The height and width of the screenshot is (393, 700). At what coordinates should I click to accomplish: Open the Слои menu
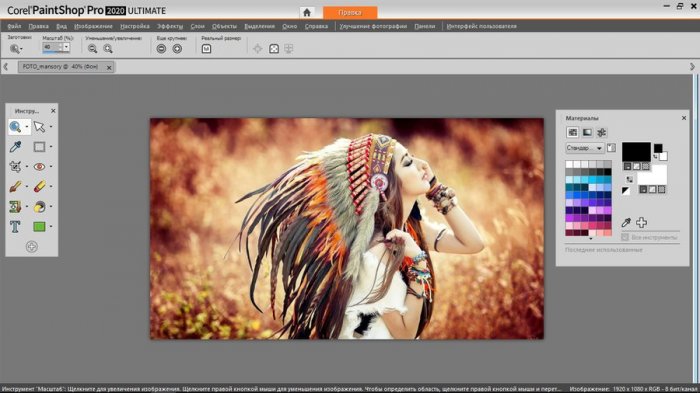point(197,26)
